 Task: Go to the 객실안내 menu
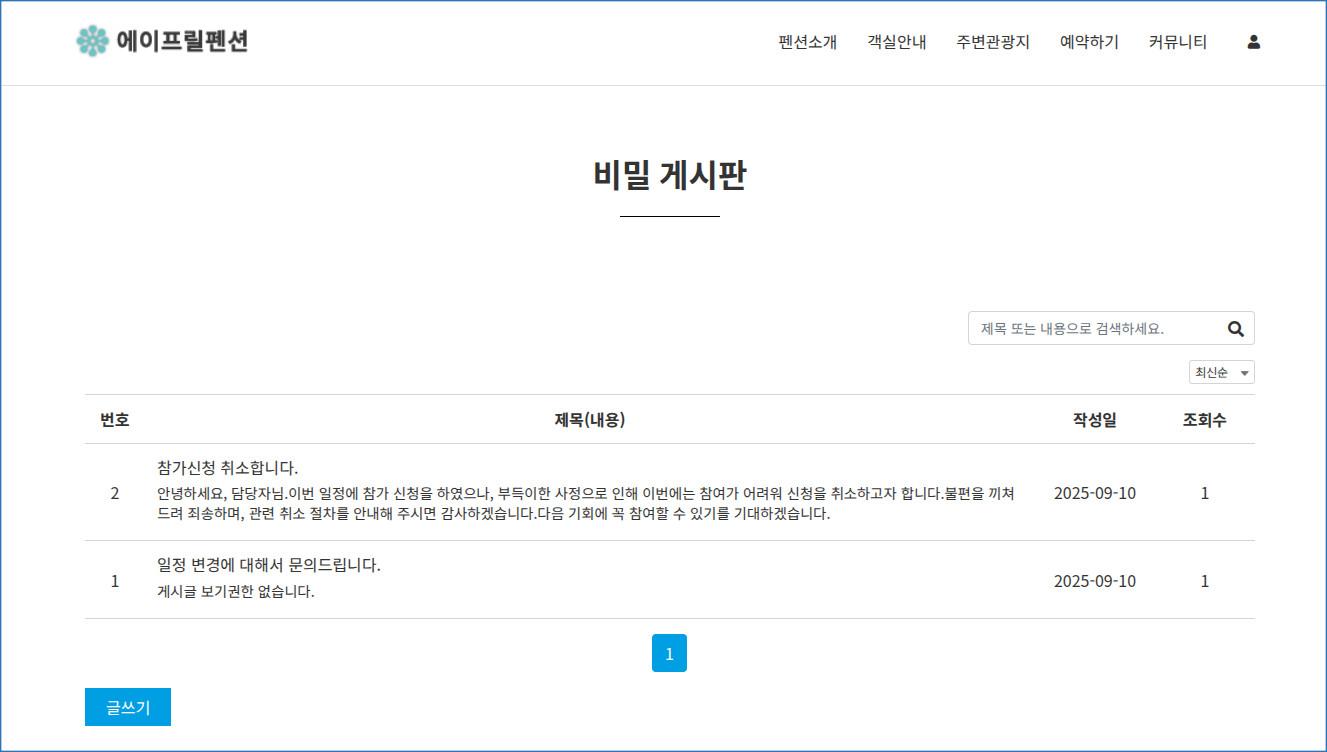point(896,42)
